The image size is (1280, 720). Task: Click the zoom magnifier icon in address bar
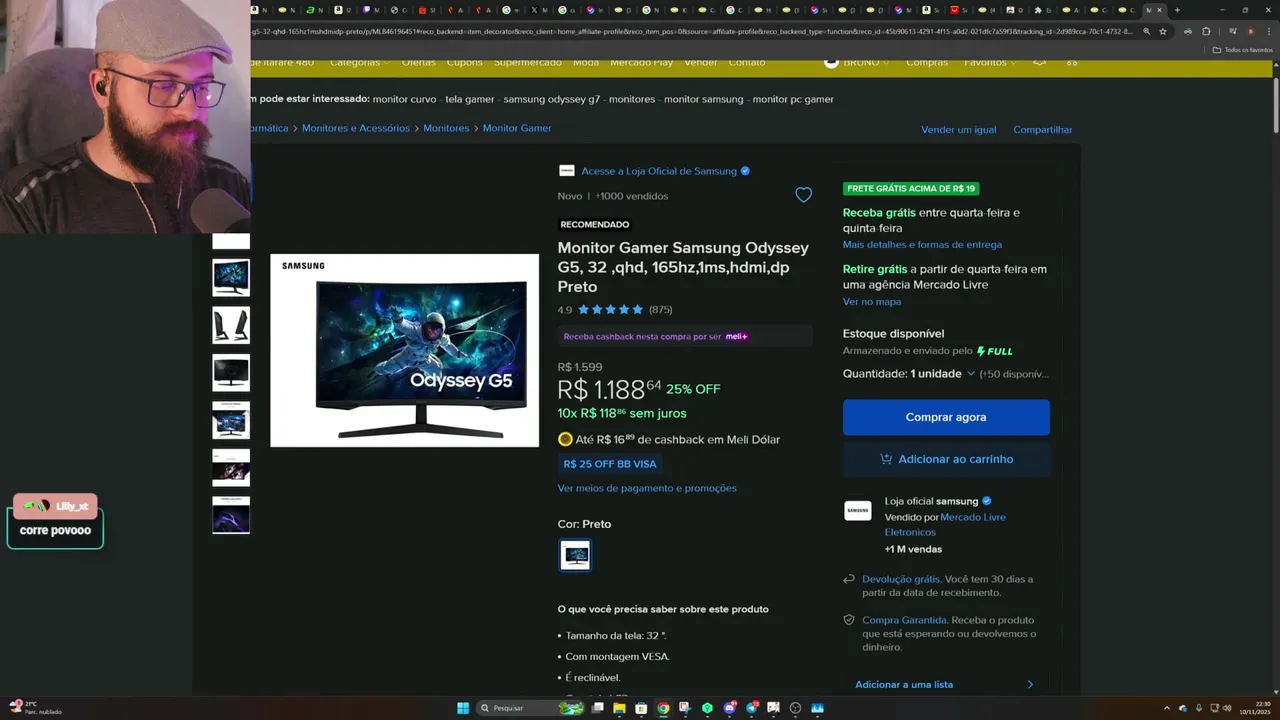(x=1145, y=31)
